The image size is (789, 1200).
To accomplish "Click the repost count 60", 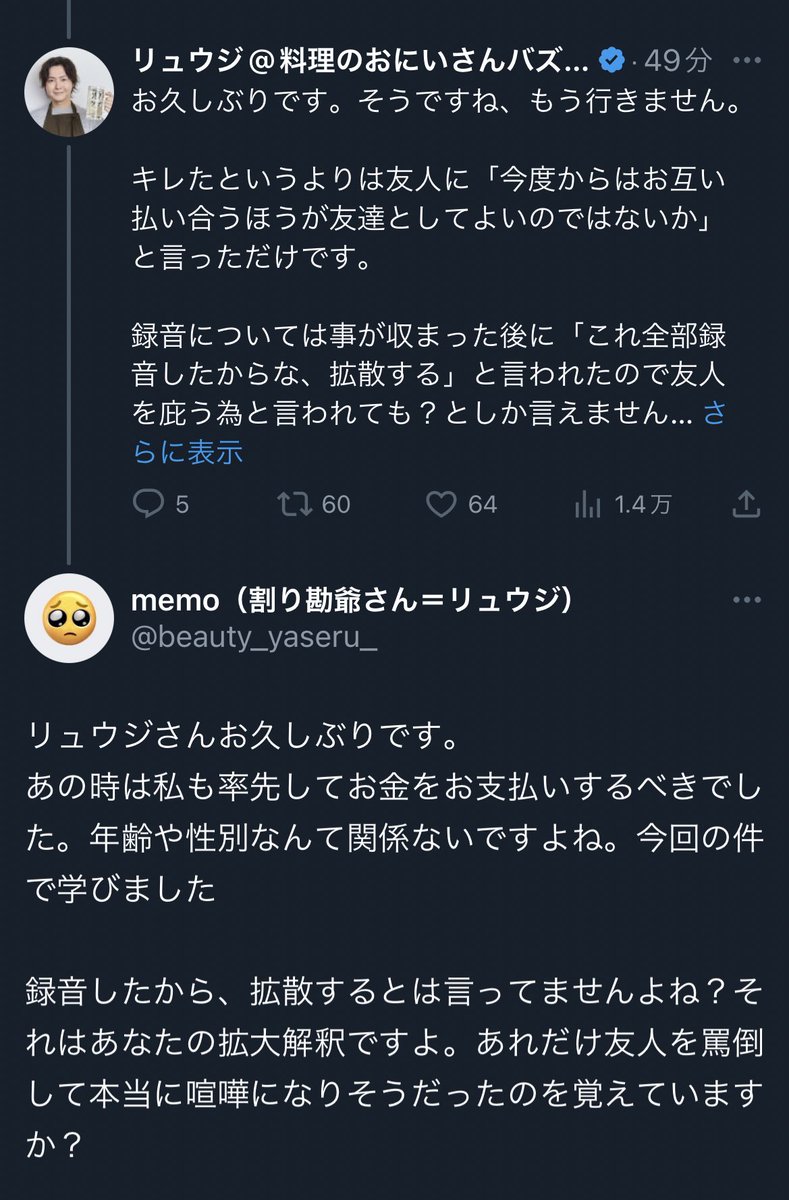I will point(336,505).
